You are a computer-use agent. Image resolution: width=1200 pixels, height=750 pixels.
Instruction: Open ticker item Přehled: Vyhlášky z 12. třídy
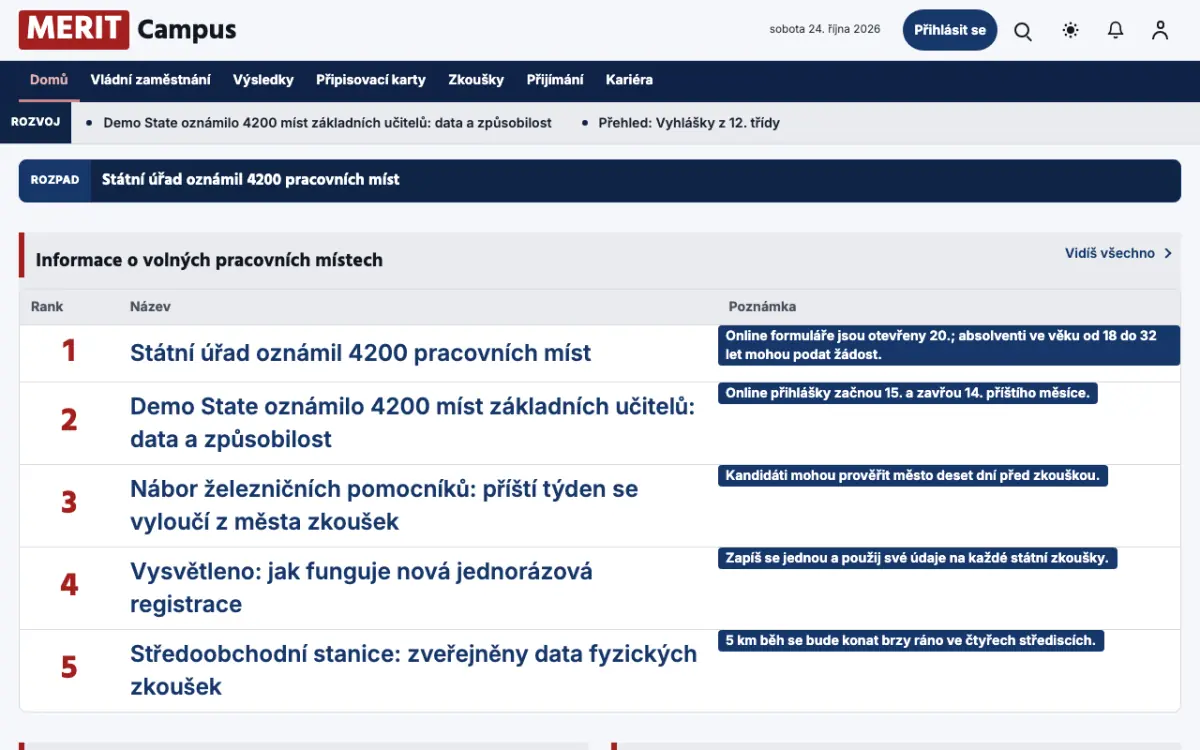click(689, 123)
